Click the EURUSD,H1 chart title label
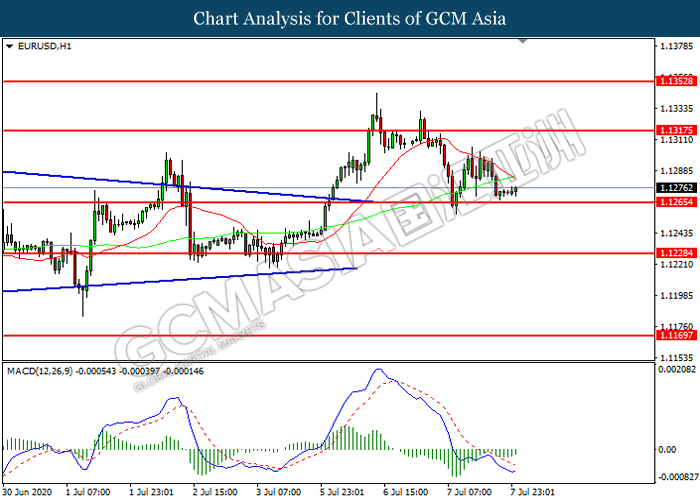Image resolution: width=700 pixels, height=500 pixels. coord(44,46)
